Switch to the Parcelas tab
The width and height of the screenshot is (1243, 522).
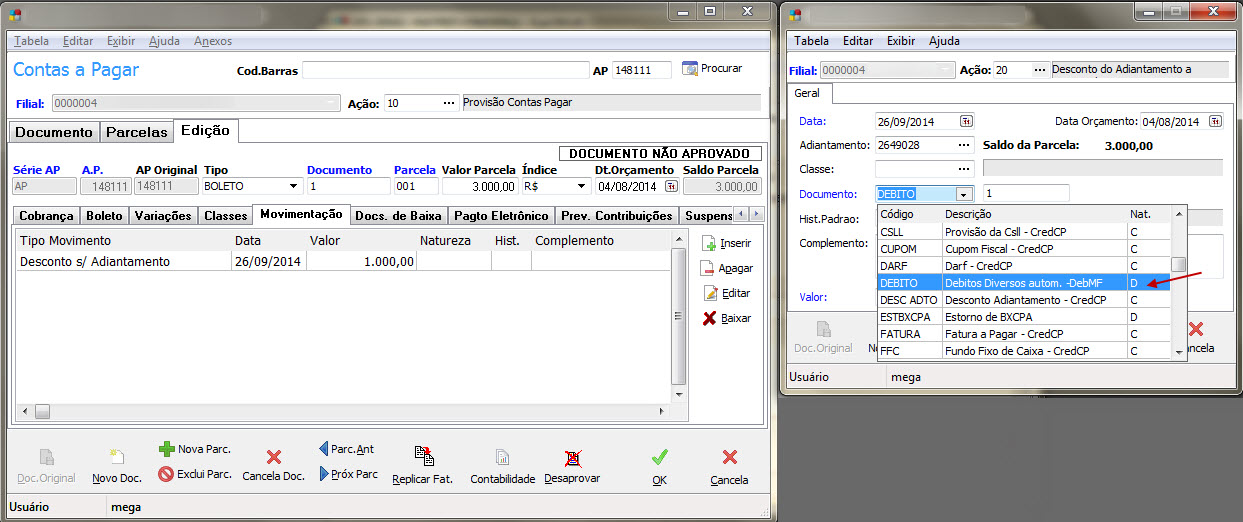(136, 132)
